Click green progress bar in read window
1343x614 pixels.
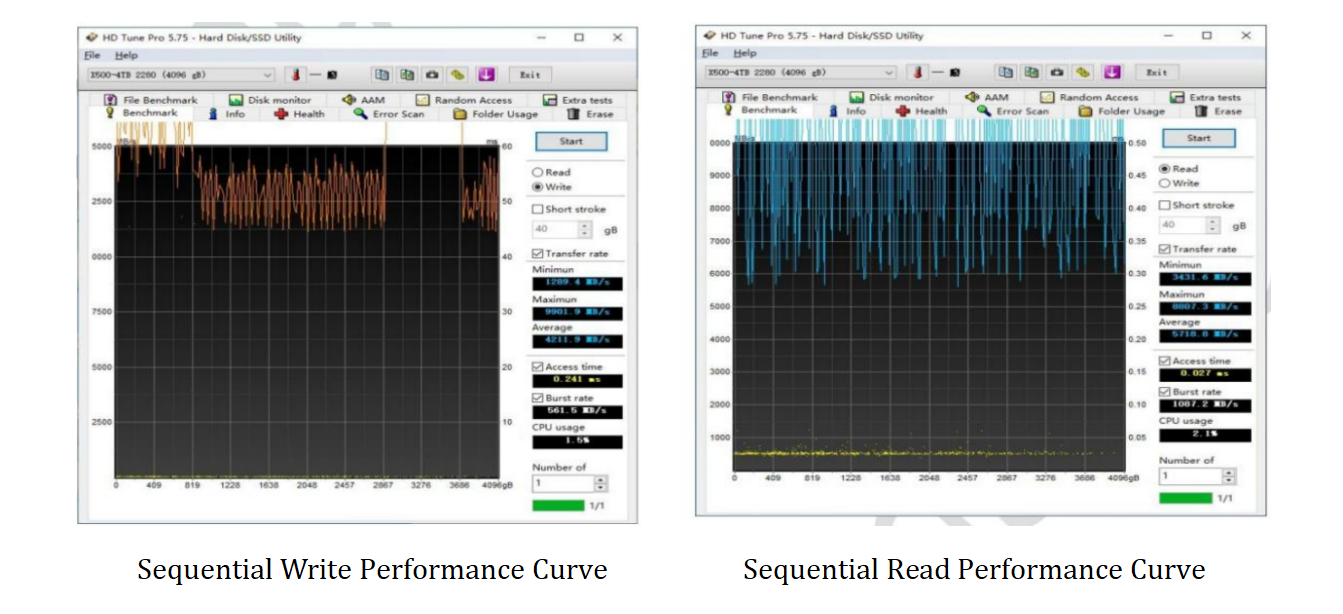(x=1186, y=498)
